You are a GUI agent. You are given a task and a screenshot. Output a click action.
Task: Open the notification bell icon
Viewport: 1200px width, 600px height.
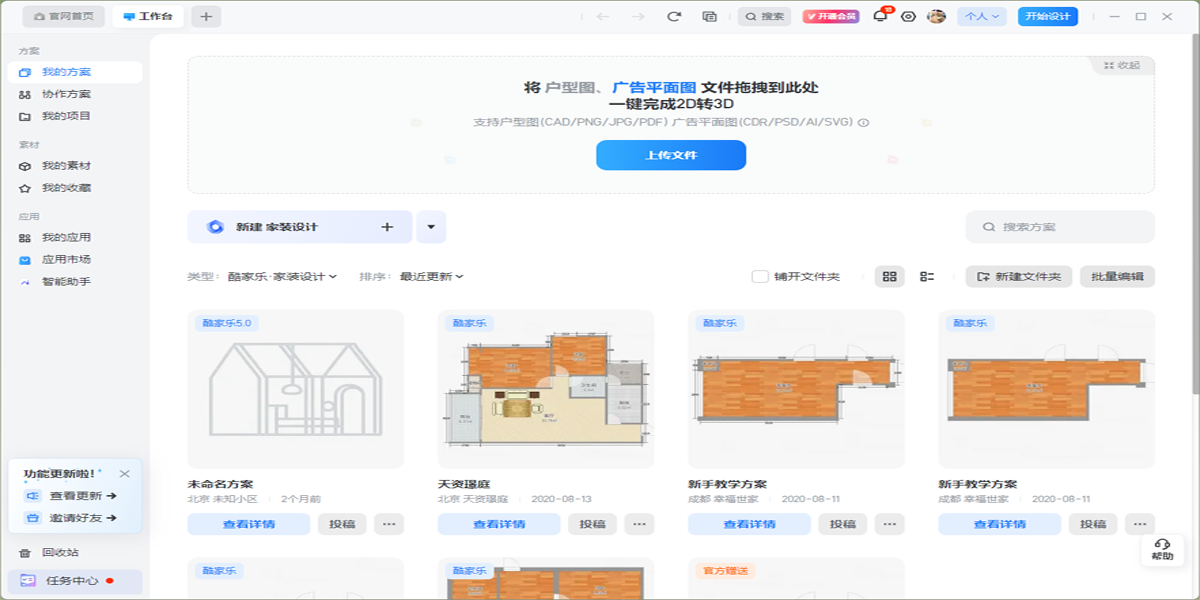click(880, 16)
